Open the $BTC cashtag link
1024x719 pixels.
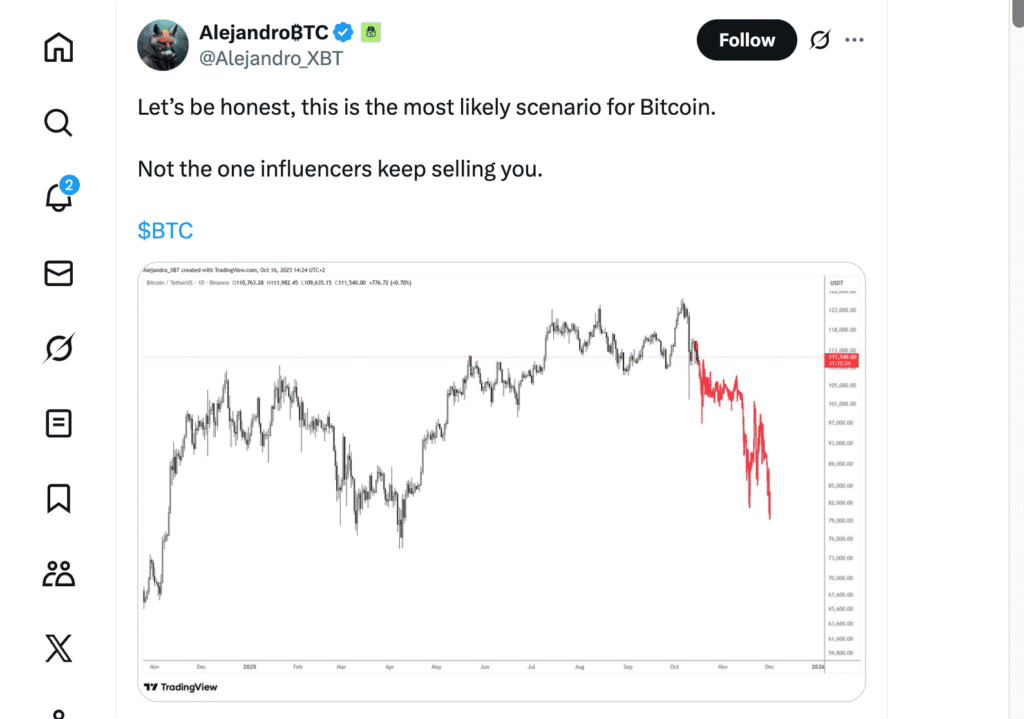point(165,231)
